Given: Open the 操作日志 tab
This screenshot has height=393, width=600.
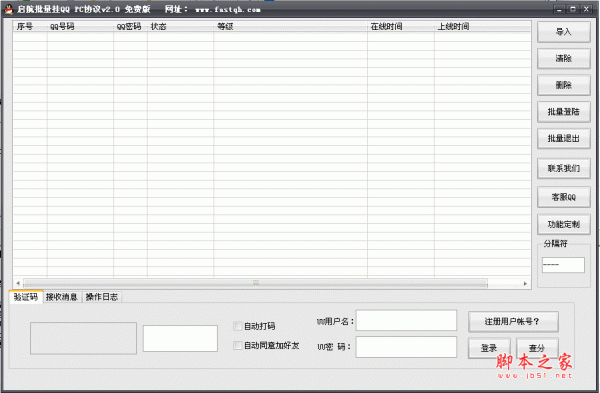Looking at the screenshot, I should tap(102, 297).
